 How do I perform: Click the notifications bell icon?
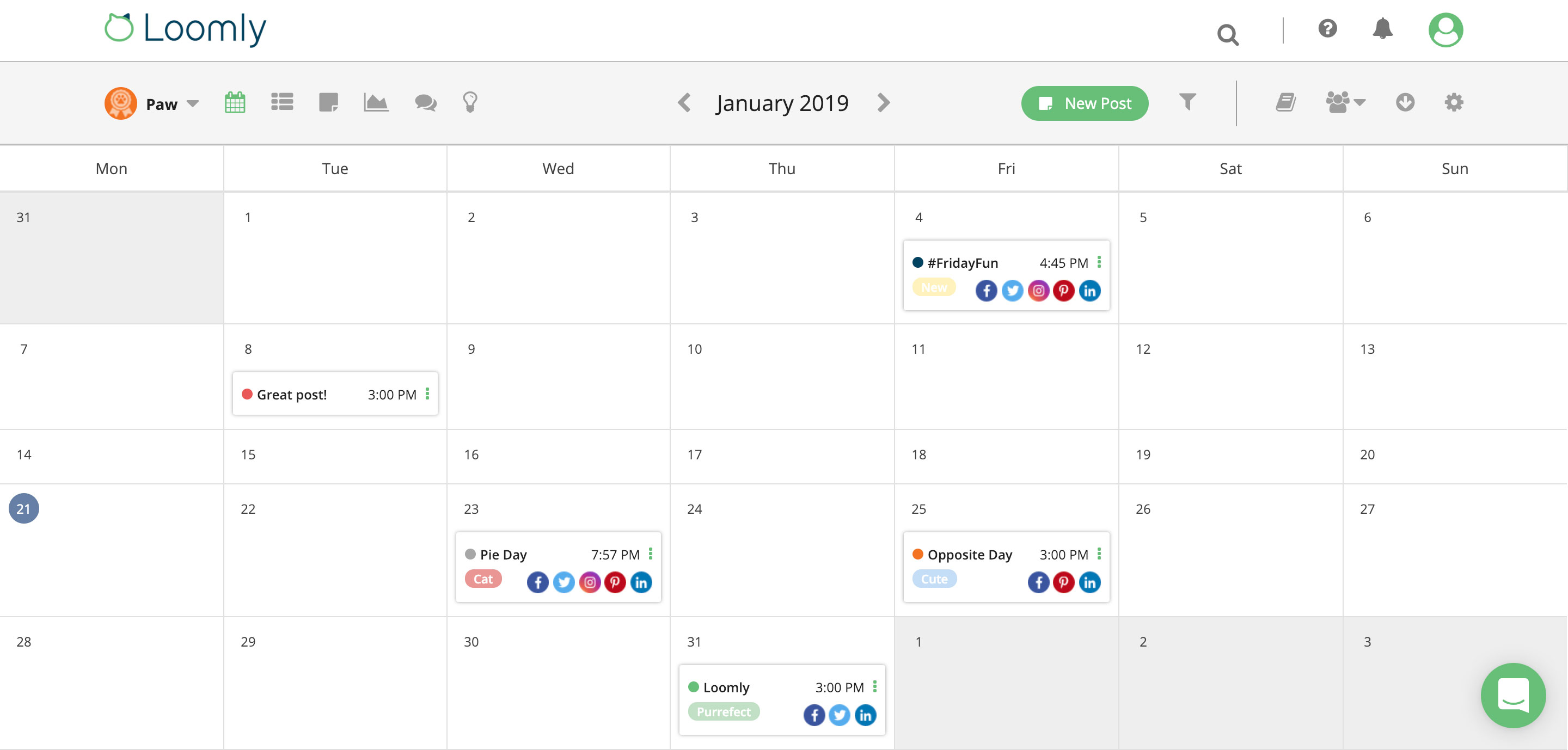point(1382,29)
